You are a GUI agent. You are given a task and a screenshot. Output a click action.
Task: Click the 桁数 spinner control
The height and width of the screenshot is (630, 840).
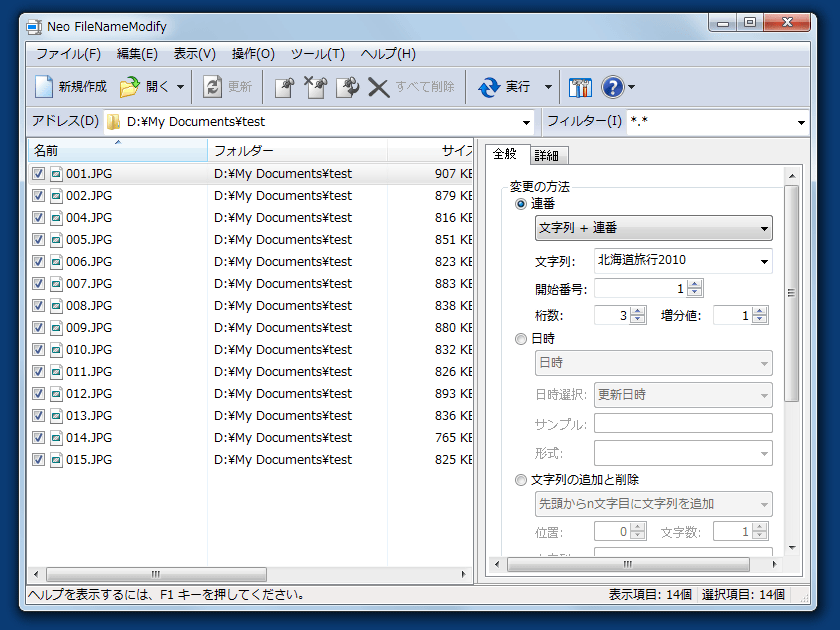pyautogui.click(x=638, y=315)
